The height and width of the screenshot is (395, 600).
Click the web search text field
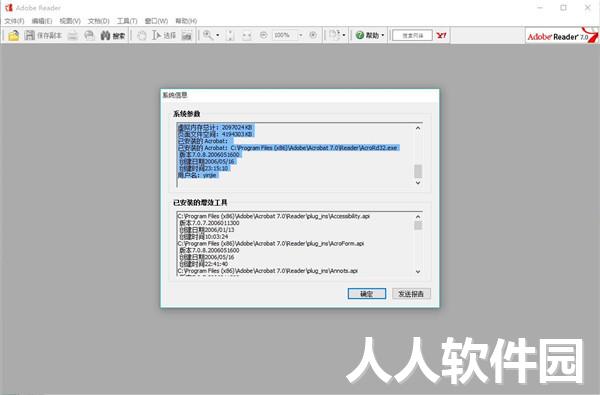(x=412, y=35)
